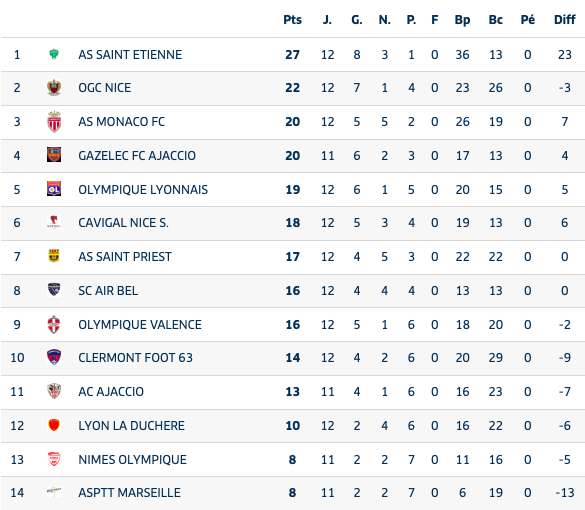
Task: Select the SC Air Bel shield logo
Action: [54, 290]
